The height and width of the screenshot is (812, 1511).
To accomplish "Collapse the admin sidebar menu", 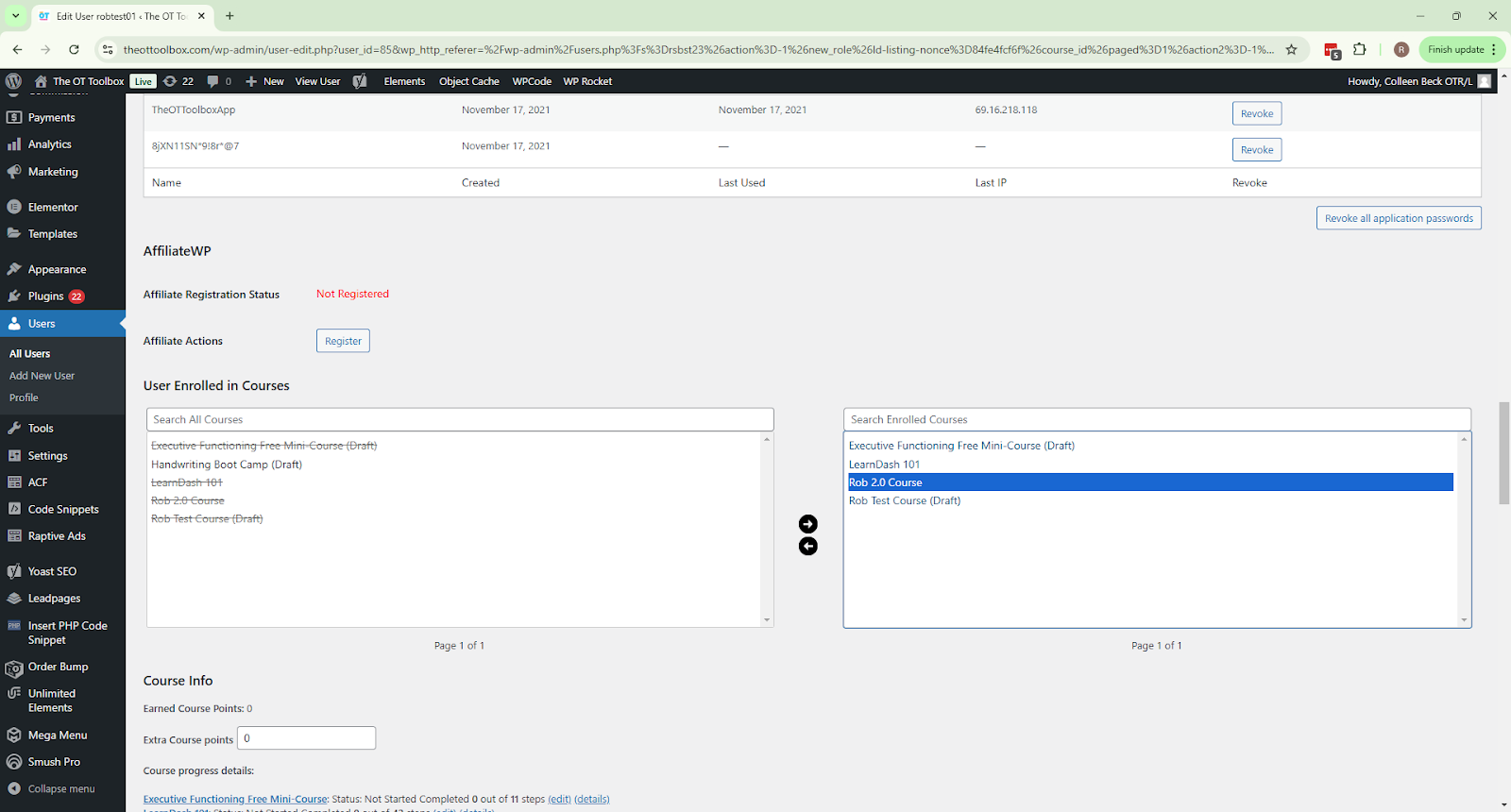I will tap(52, 788).
